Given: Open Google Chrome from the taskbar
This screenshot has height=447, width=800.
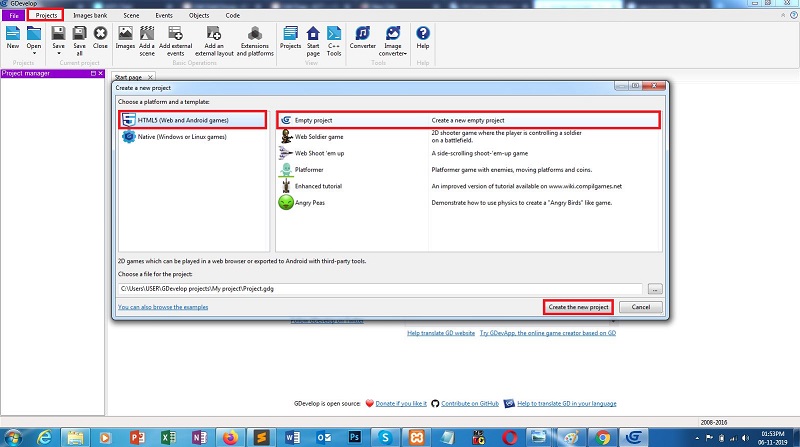Looking at the screenshot, I should click(x=603, y=437).
